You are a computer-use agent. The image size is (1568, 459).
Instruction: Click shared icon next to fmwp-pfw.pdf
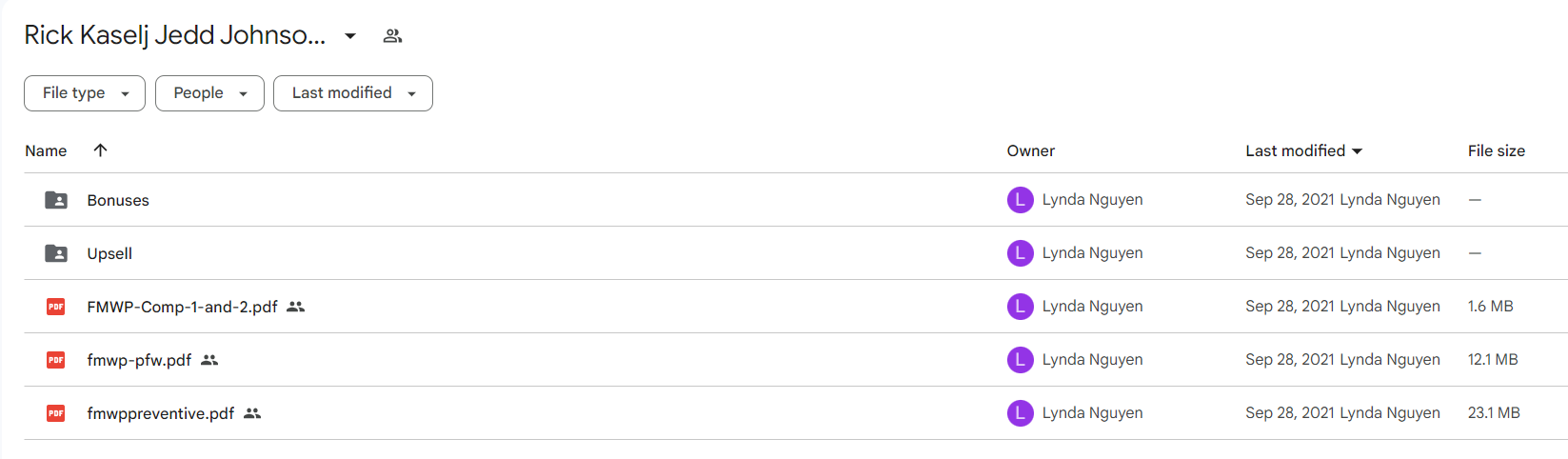(209, 360)
